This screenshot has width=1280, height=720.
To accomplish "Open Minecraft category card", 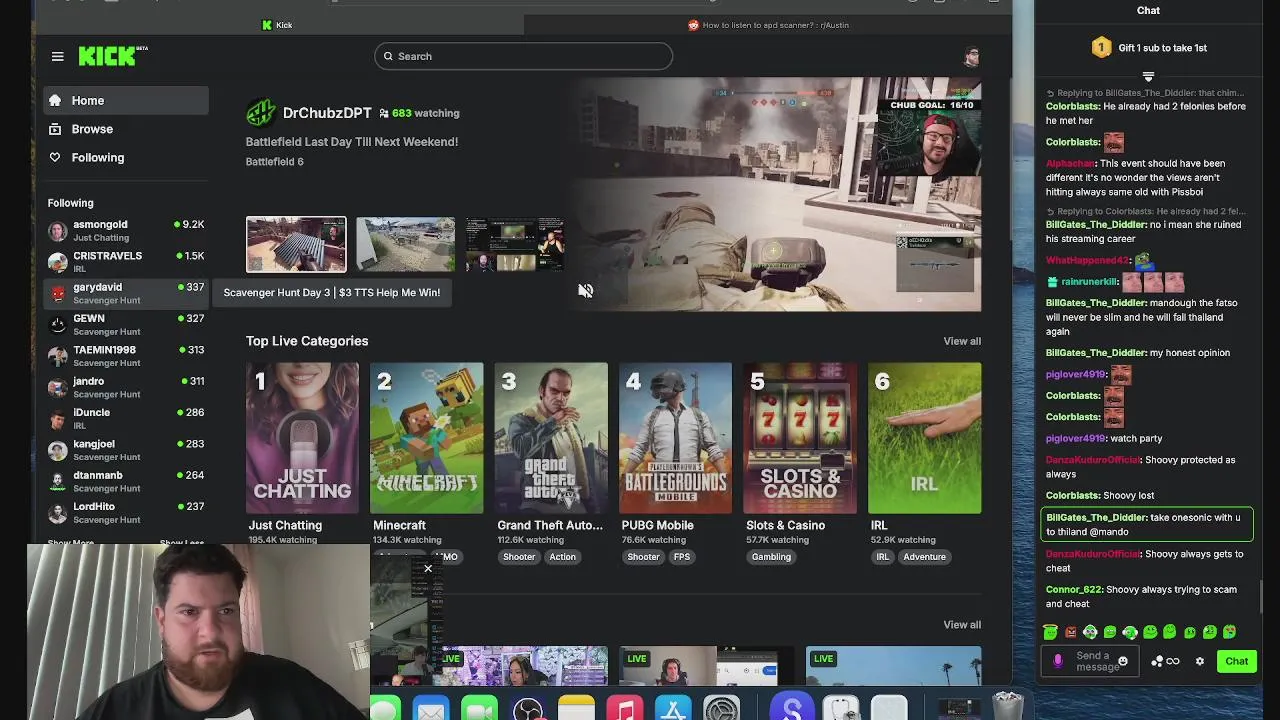I will 427,438.
